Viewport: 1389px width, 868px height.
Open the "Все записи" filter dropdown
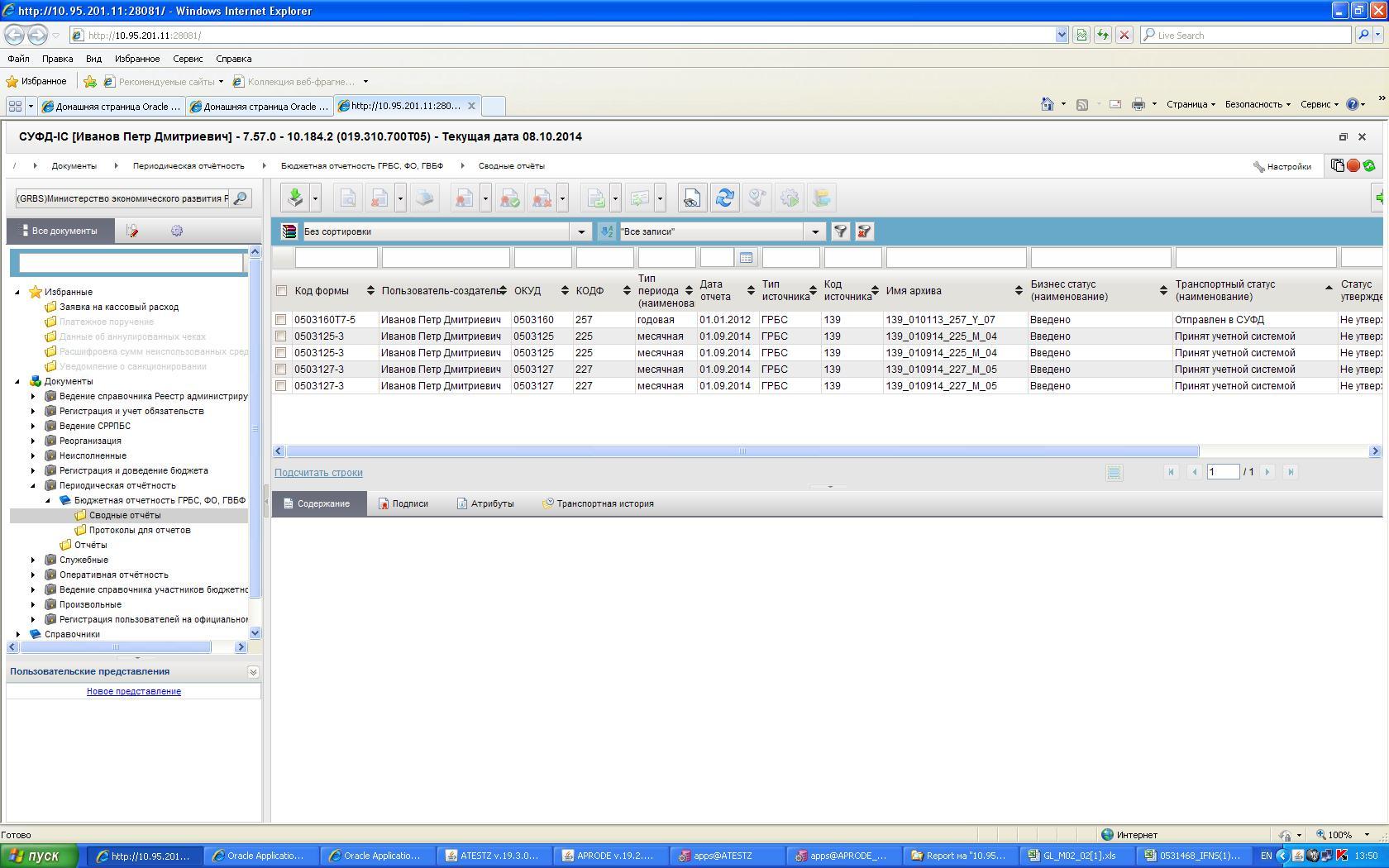[814, 231]
